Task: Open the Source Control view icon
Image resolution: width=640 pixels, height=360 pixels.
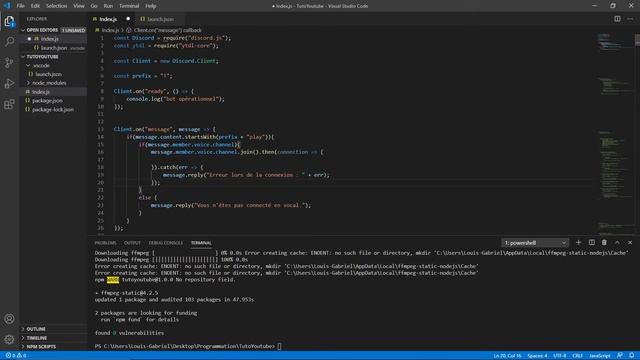Action: pyautogui.click(x=9, y=62)
